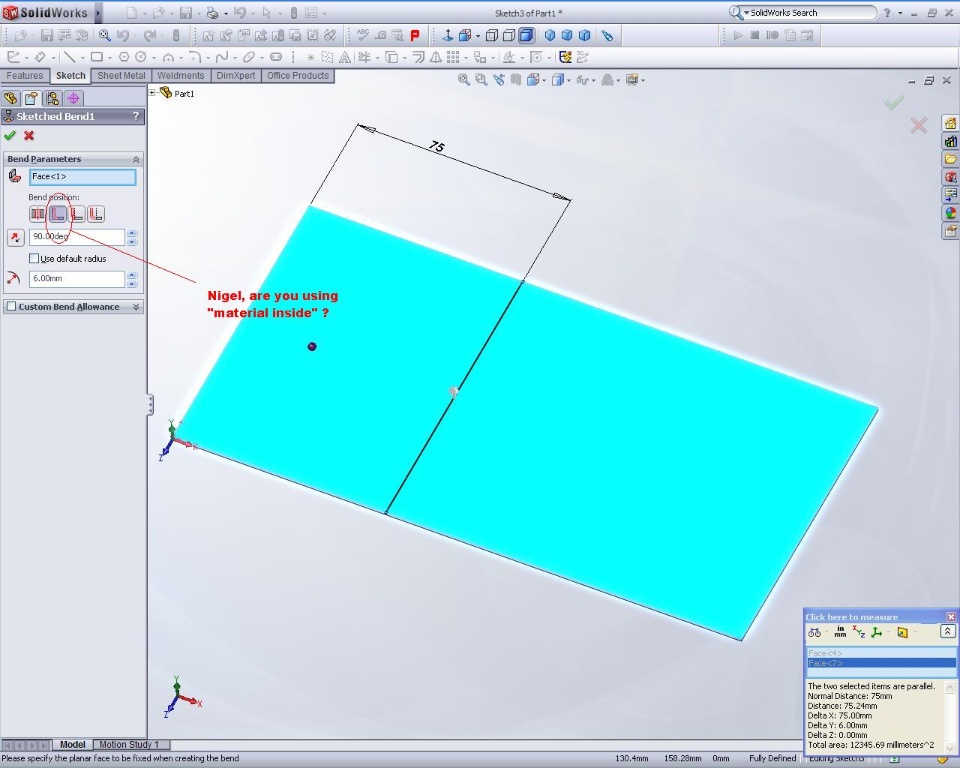Open the Print dropdown arrow

pos(225,13)
